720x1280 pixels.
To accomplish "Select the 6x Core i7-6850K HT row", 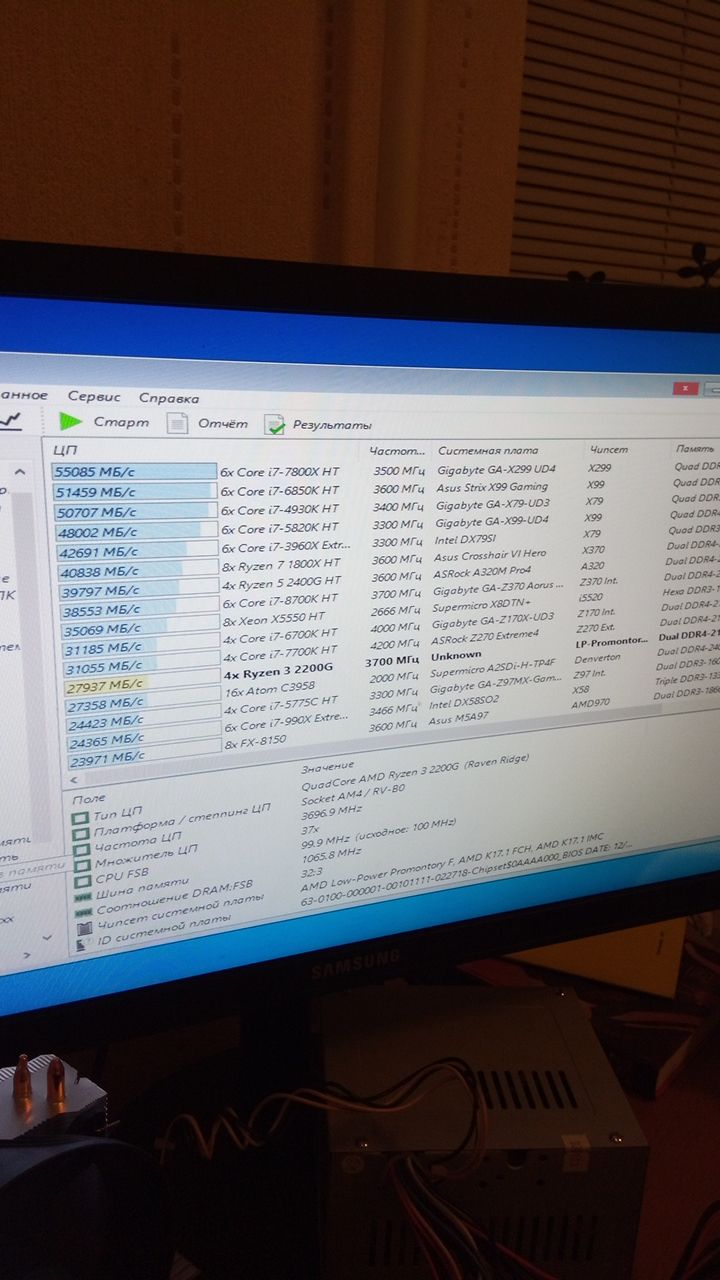I will click(280, 491).
